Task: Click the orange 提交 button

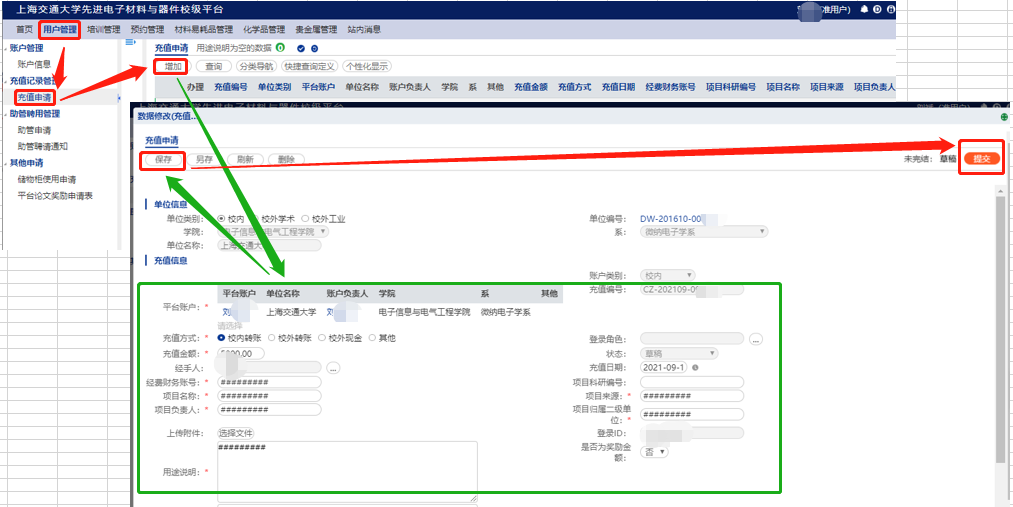Action: pos(981,159)
